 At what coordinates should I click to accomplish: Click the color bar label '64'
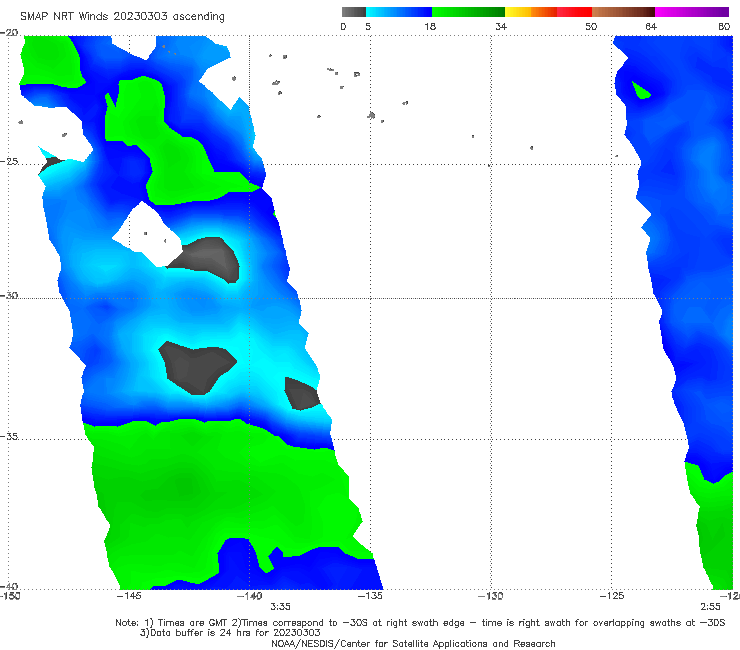coord(651,26)
